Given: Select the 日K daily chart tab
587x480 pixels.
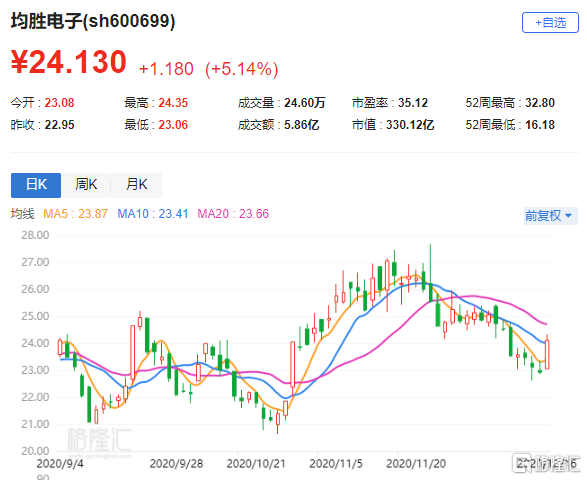Looking at the screenshot, I should coord(36,185).
